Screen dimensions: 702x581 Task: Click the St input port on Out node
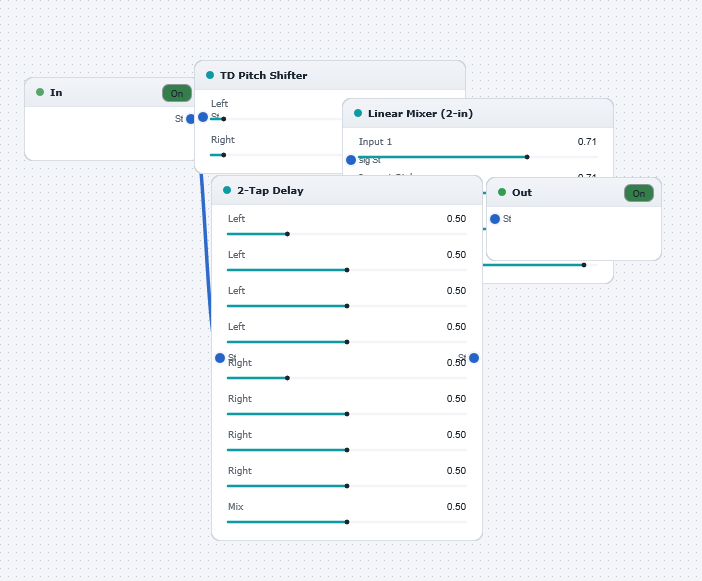point(495,219)
